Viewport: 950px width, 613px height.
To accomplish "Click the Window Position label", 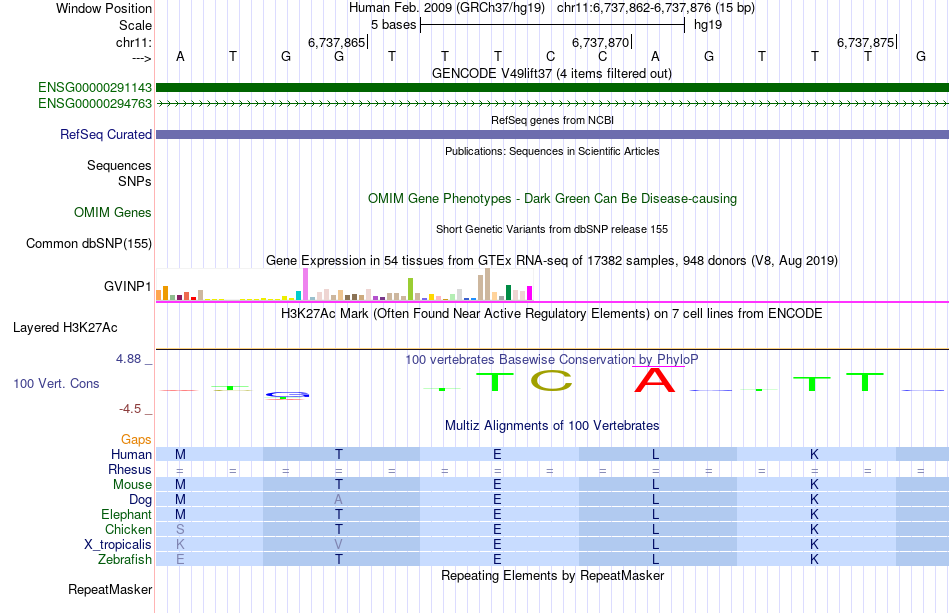I will (x=104, y=8).
